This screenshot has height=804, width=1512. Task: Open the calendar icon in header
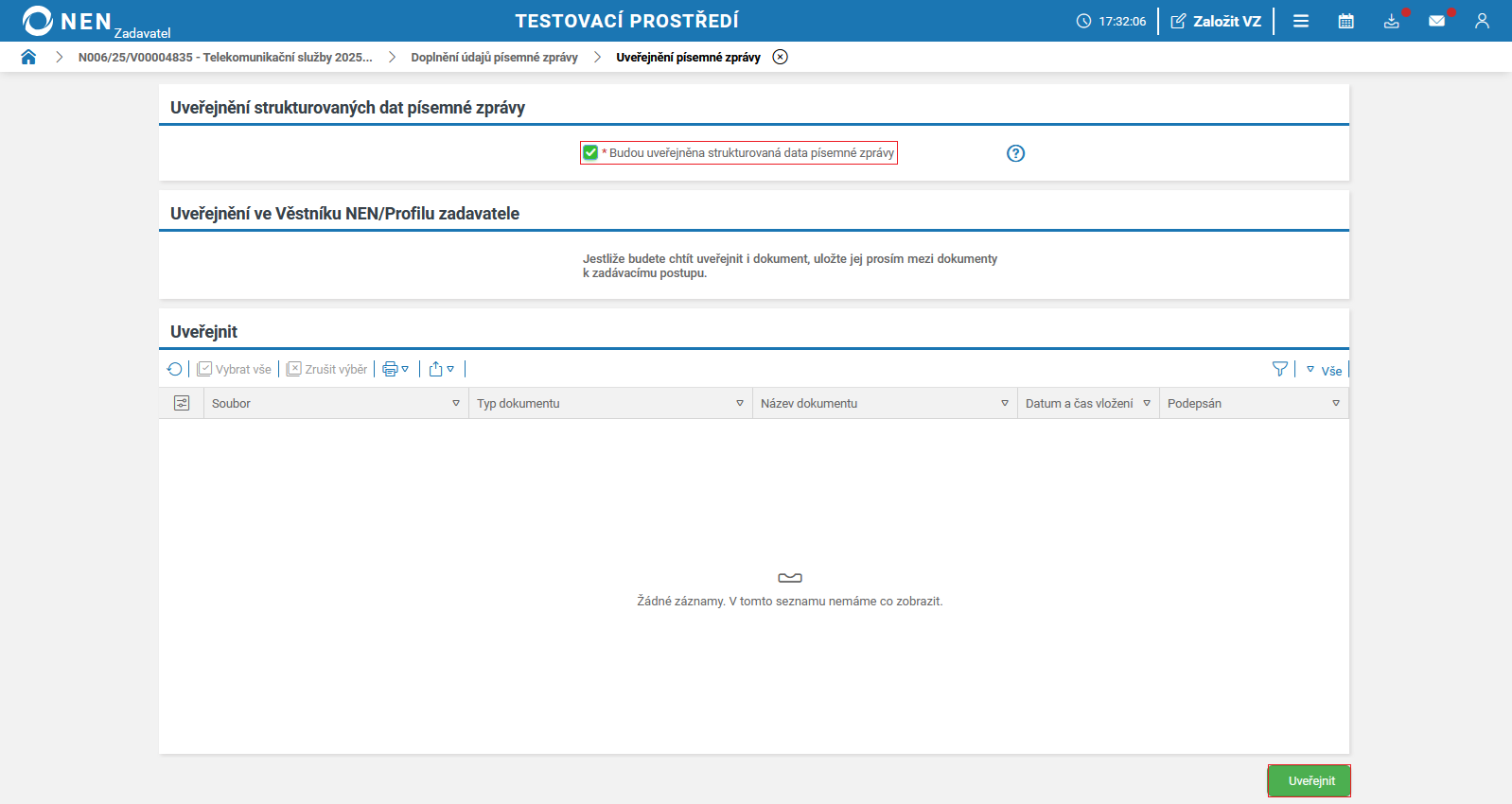[x=1345, y=21]
